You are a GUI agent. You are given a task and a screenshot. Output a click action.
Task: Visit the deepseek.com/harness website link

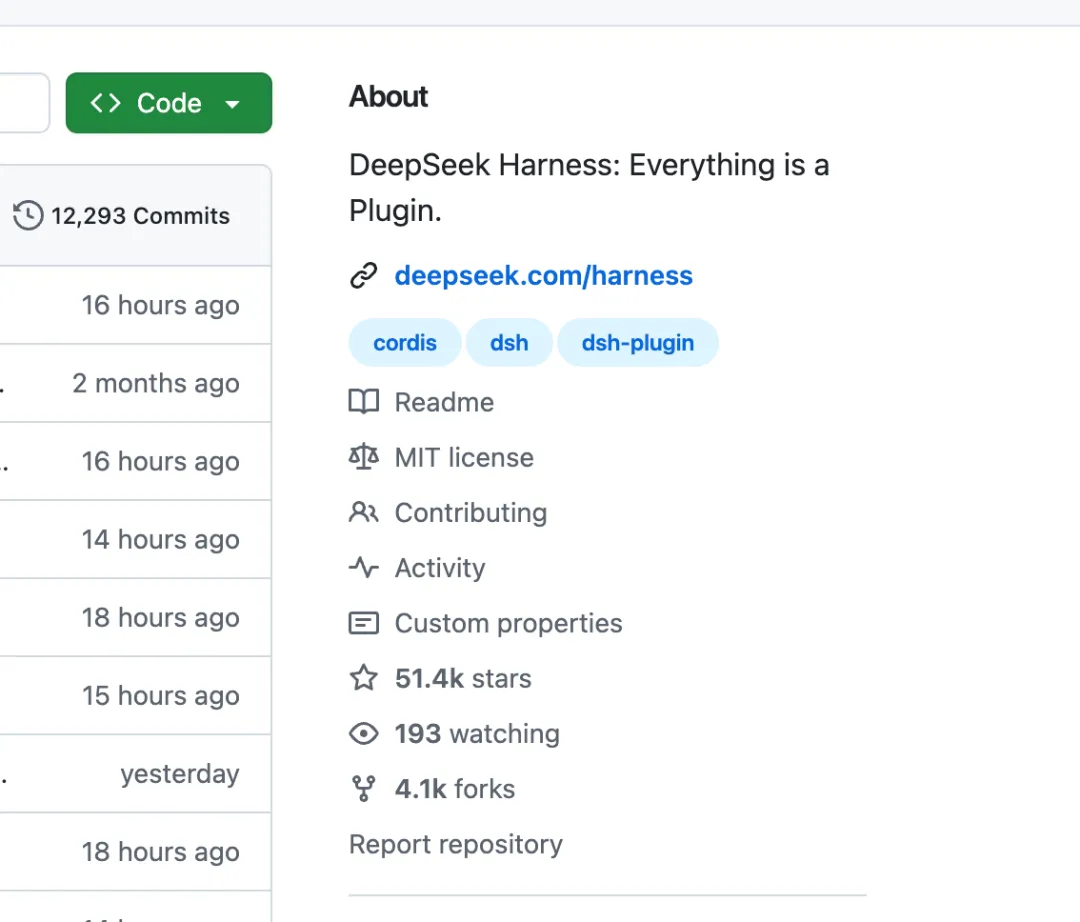(x=543, y=275)
